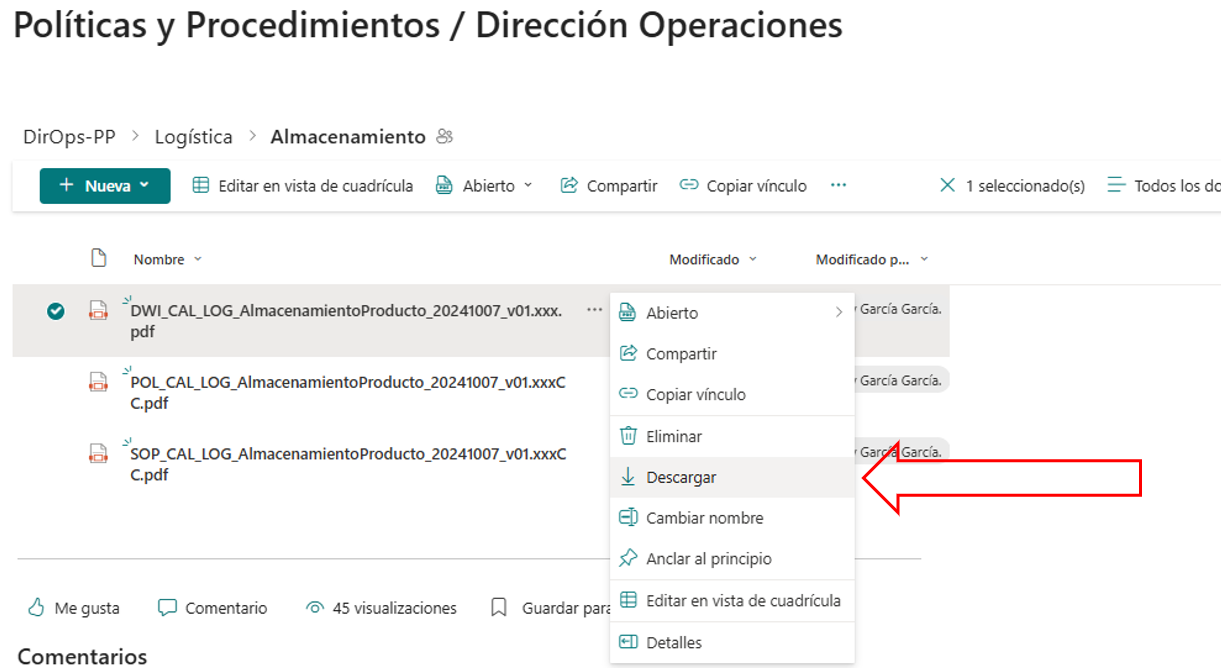This screenshot has height=668, width=1221.
Task: Click the Eliminar trash icon
Action: 628,436
